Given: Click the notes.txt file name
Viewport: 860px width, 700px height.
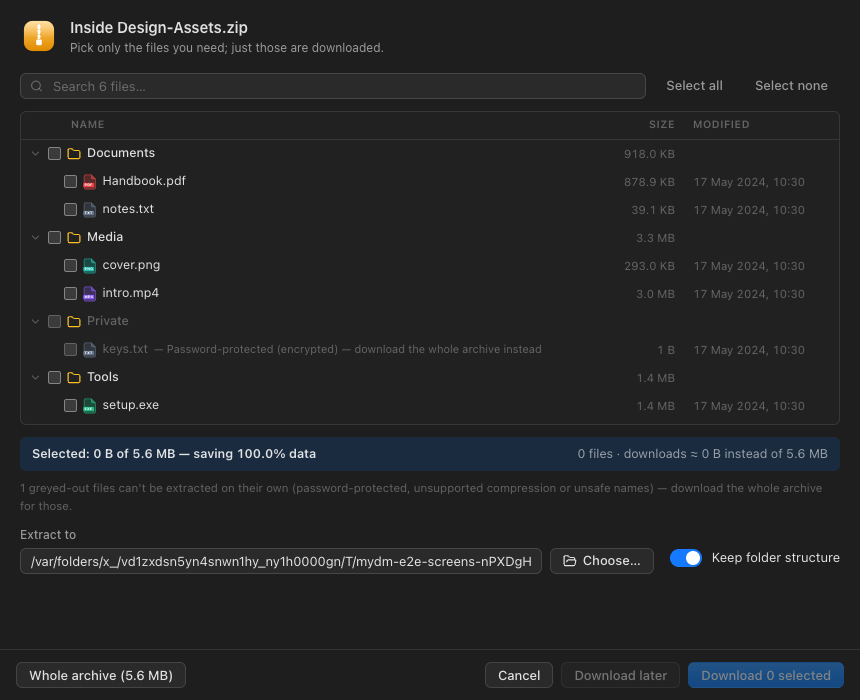Looking at the screenshot, I should pyautogui.click(x=128, y=209).
